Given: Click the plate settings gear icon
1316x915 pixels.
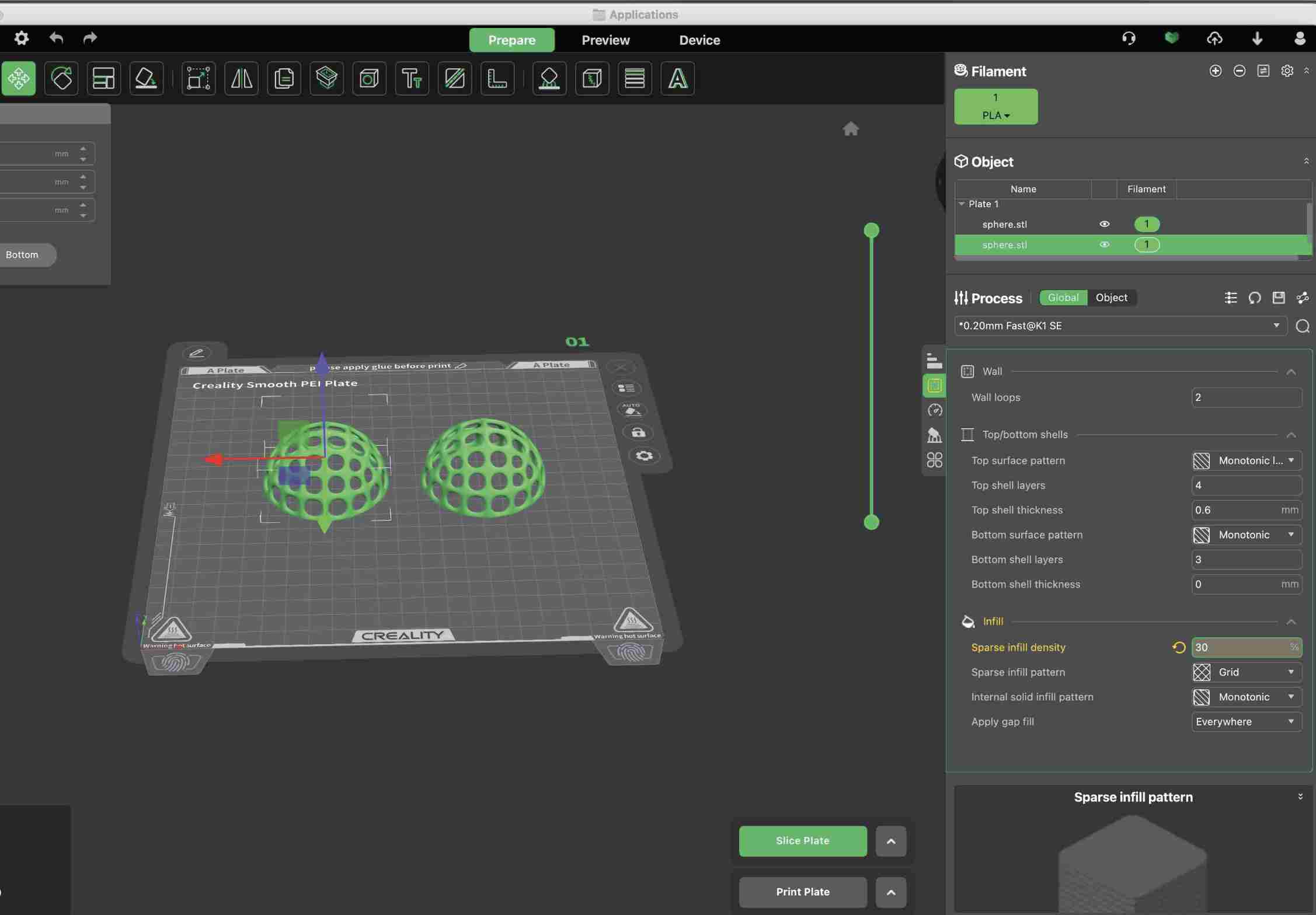Looking at the screenshot, I should pyautogui.click(x=645, y=456).
